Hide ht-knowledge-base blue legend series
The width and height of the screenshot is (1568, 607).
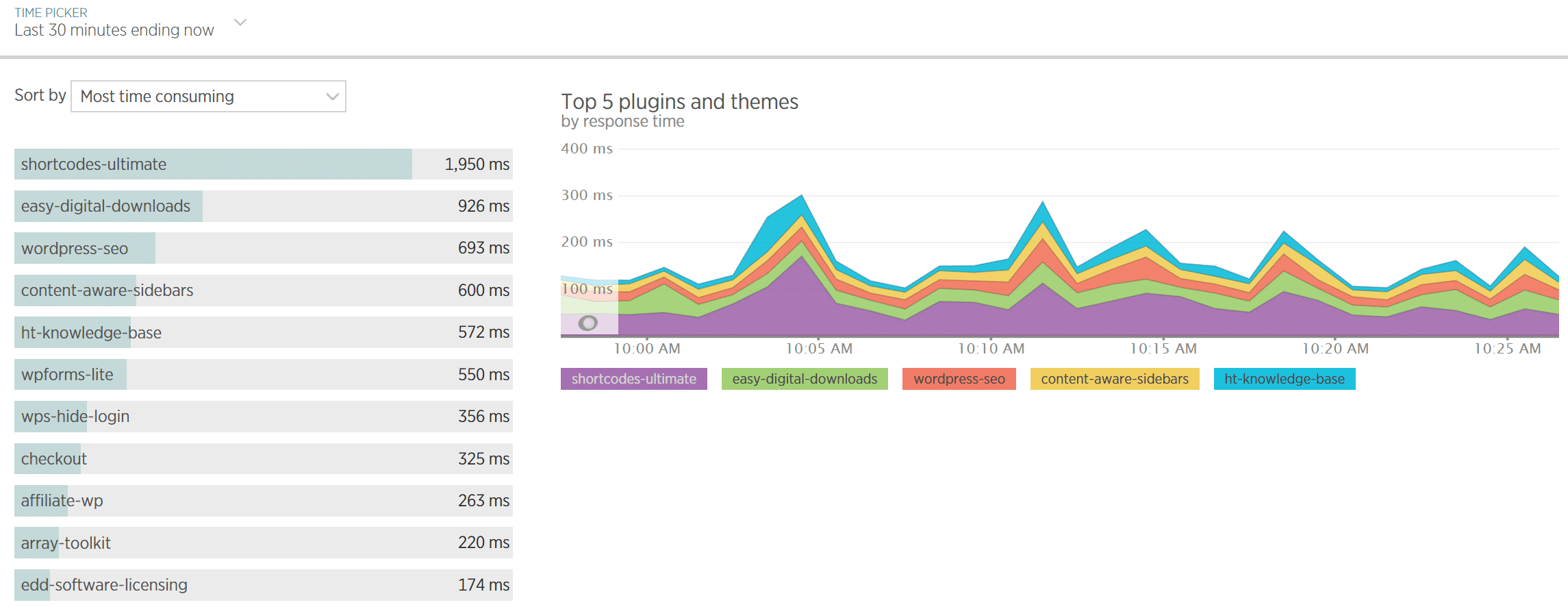click(1284, 379)
